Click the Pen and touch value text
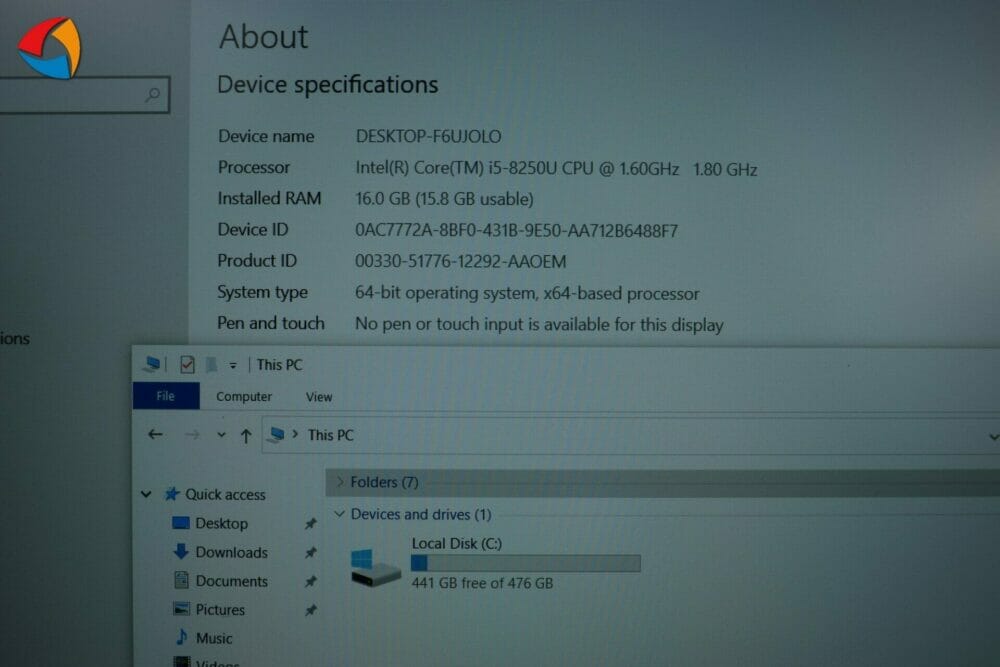Screen dimensions: 1000x667 pyautogui.click(x=540, y=325)
